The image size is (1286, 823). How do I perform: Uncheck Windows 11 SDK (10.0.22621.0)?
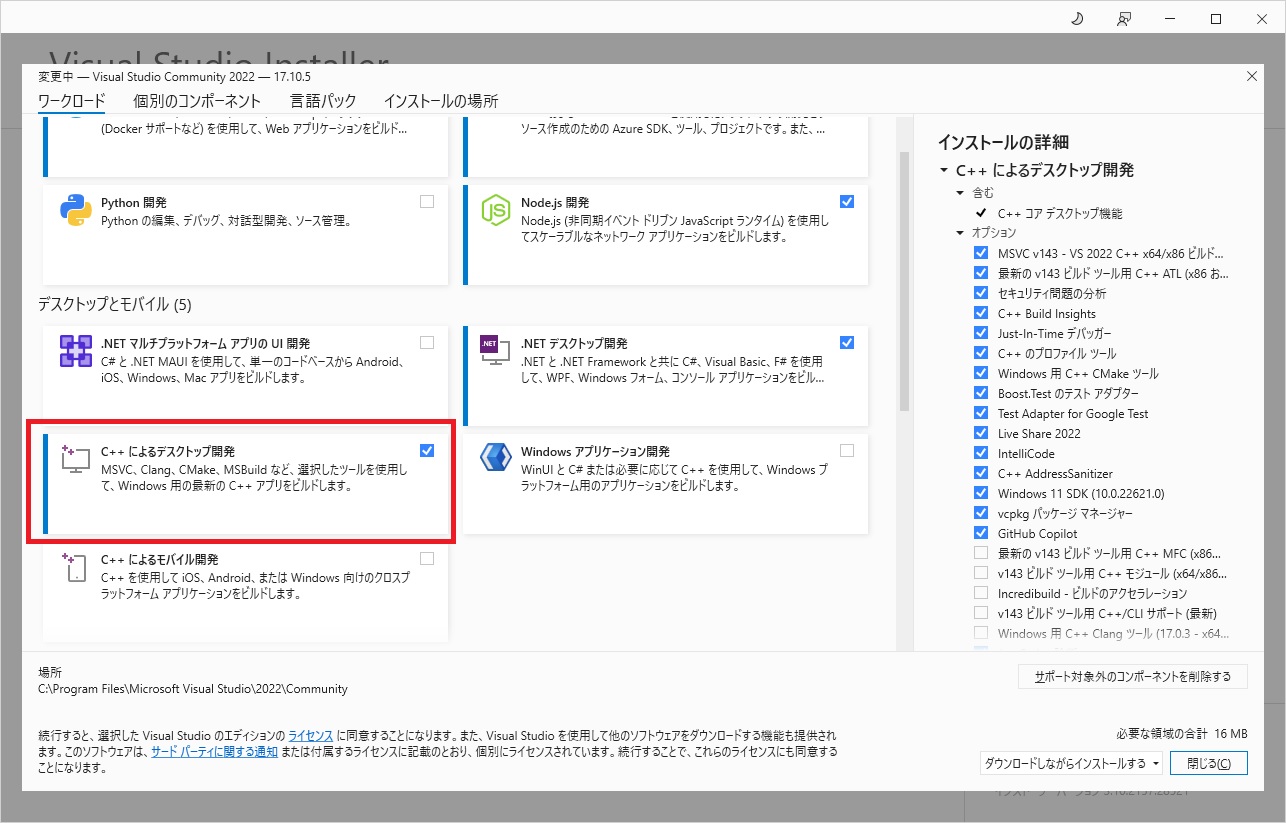click(980, 493)
